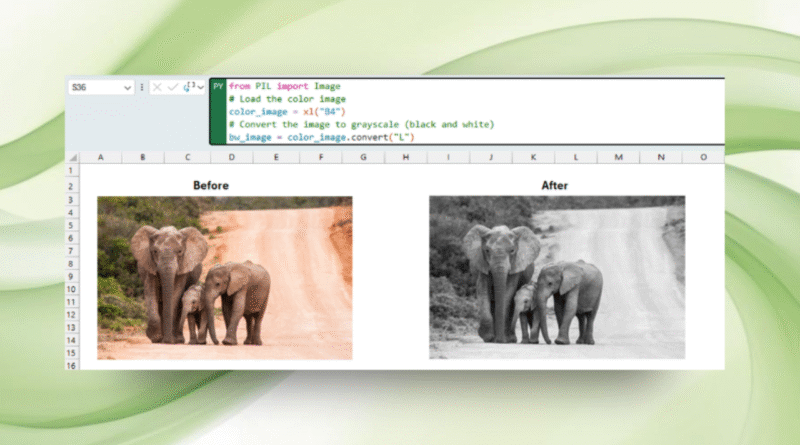Expand the Python output mode dropdown arrow
The height and width of the screenshot is (445, 800).
point(201,88)
